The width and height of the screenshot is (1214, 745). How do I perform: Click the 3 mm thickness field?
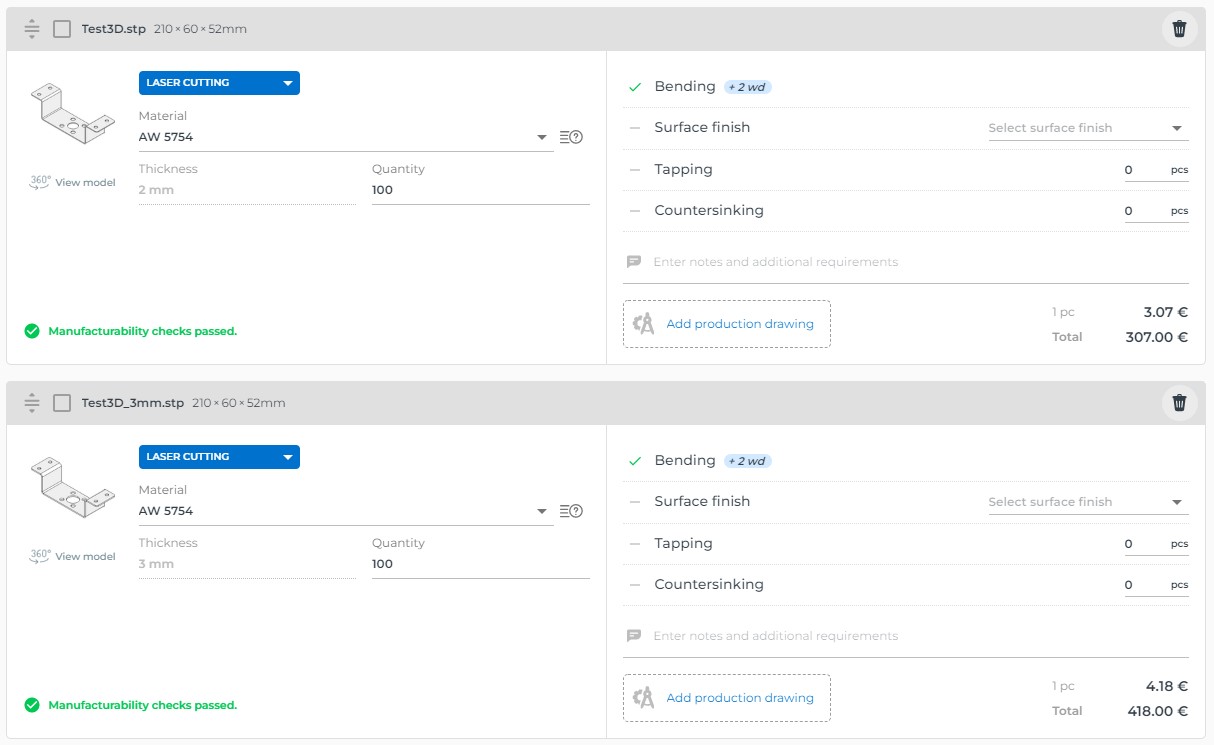(x=247, y=564)
